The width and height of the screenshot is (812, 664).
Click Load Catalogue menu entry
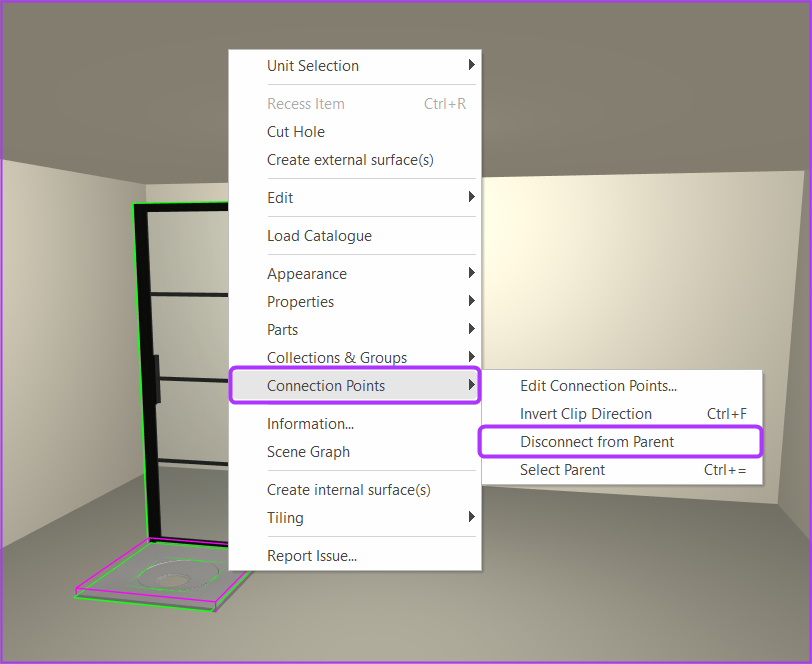(355, 236)
